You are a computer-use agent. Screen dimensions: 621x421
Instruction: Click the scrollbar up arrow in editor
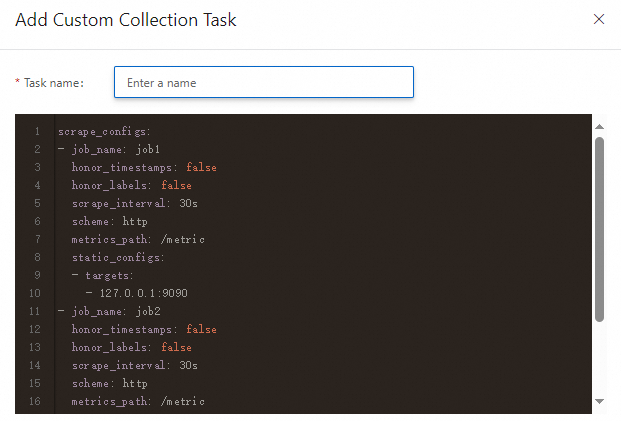(x=600, y=127)
